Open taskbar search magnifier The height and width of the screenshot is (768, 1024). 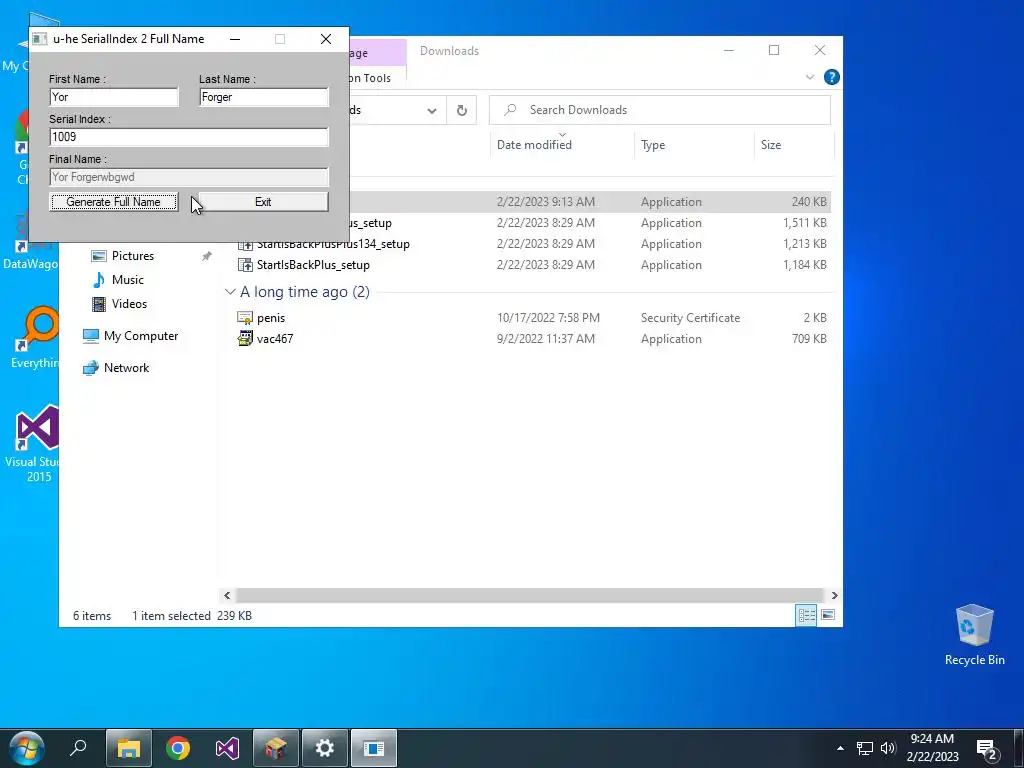78,748
